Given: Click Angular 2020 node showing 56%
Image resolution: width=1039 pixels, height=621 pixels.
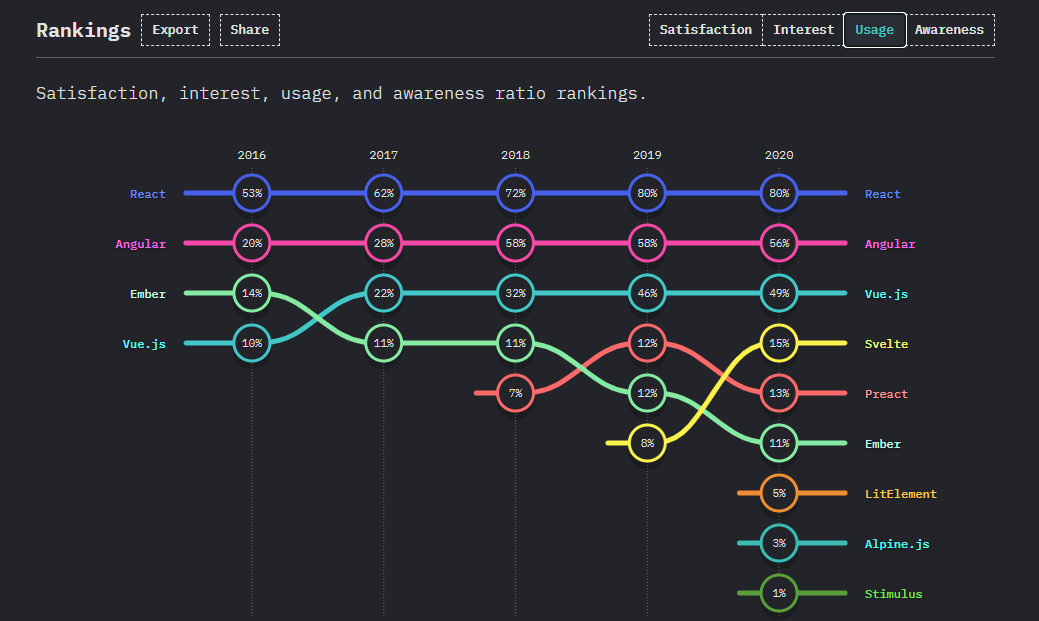Looking at the screenshot, I should coord(779,243).
